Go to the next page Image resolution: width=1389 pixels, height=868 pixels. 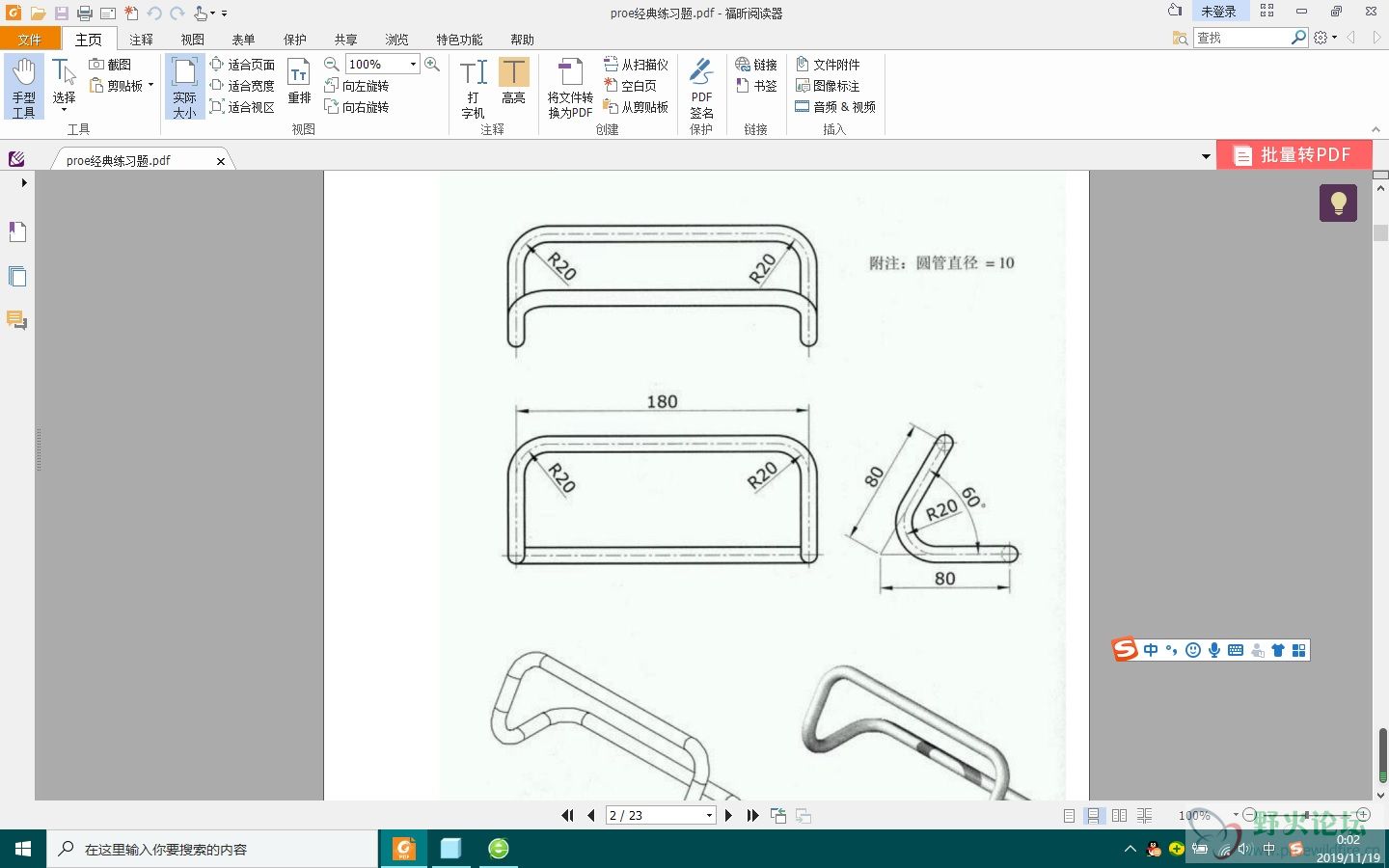(728, 816)
